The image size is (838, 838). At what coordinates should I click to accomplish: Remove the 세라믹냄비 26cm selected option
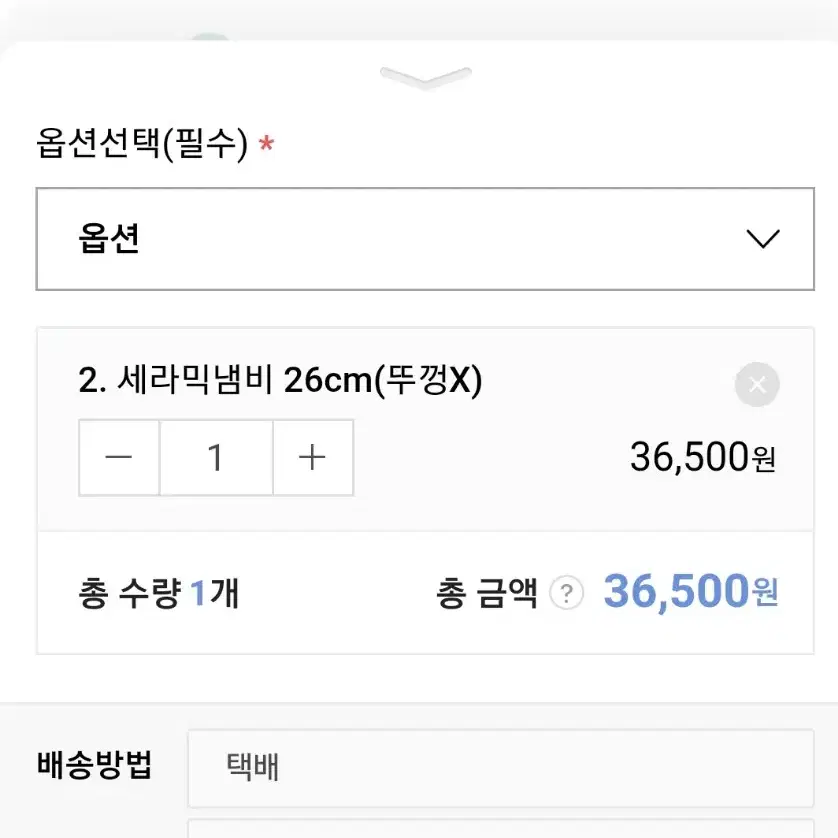tap(757, 384)
